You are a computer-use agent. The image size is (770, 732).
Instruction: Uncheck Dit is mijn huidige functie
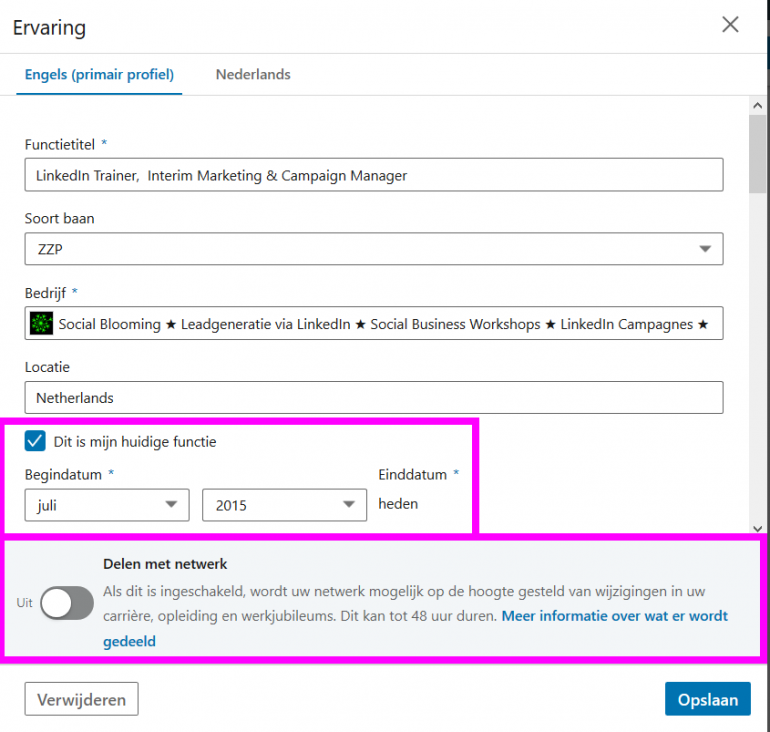(x=35, y=441)
